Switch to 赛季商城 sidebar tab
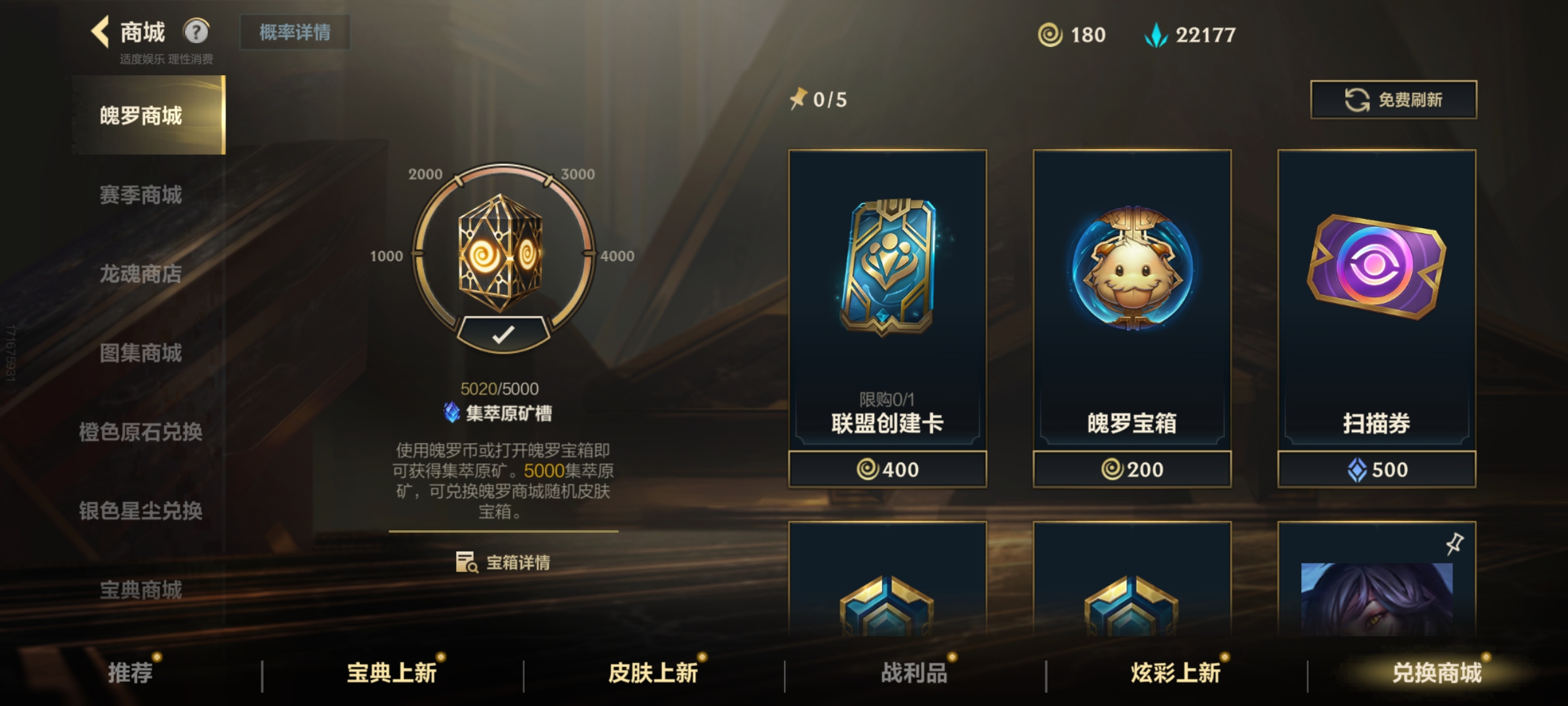This screenshot has height=706, width=1568. pyautogui.click(x=140, y=194)
